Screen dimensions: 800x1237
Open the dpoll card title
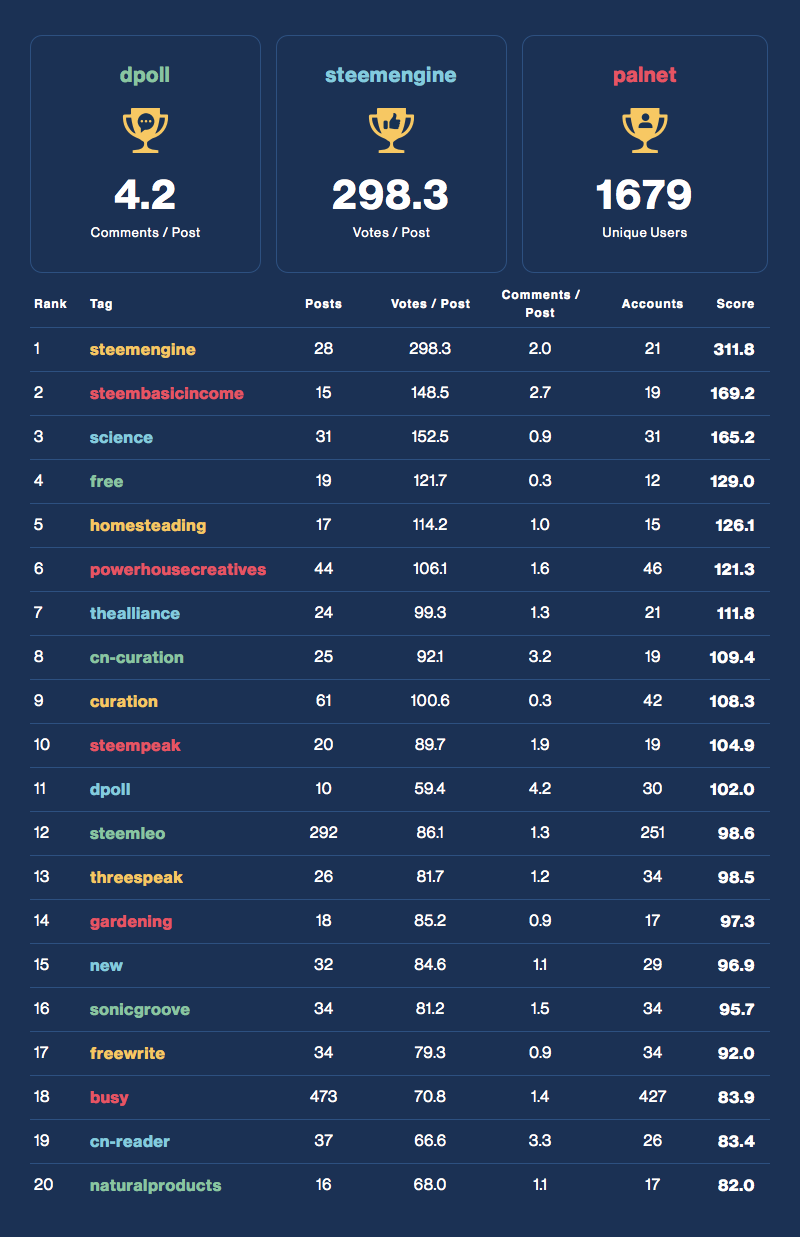(145, 75)
